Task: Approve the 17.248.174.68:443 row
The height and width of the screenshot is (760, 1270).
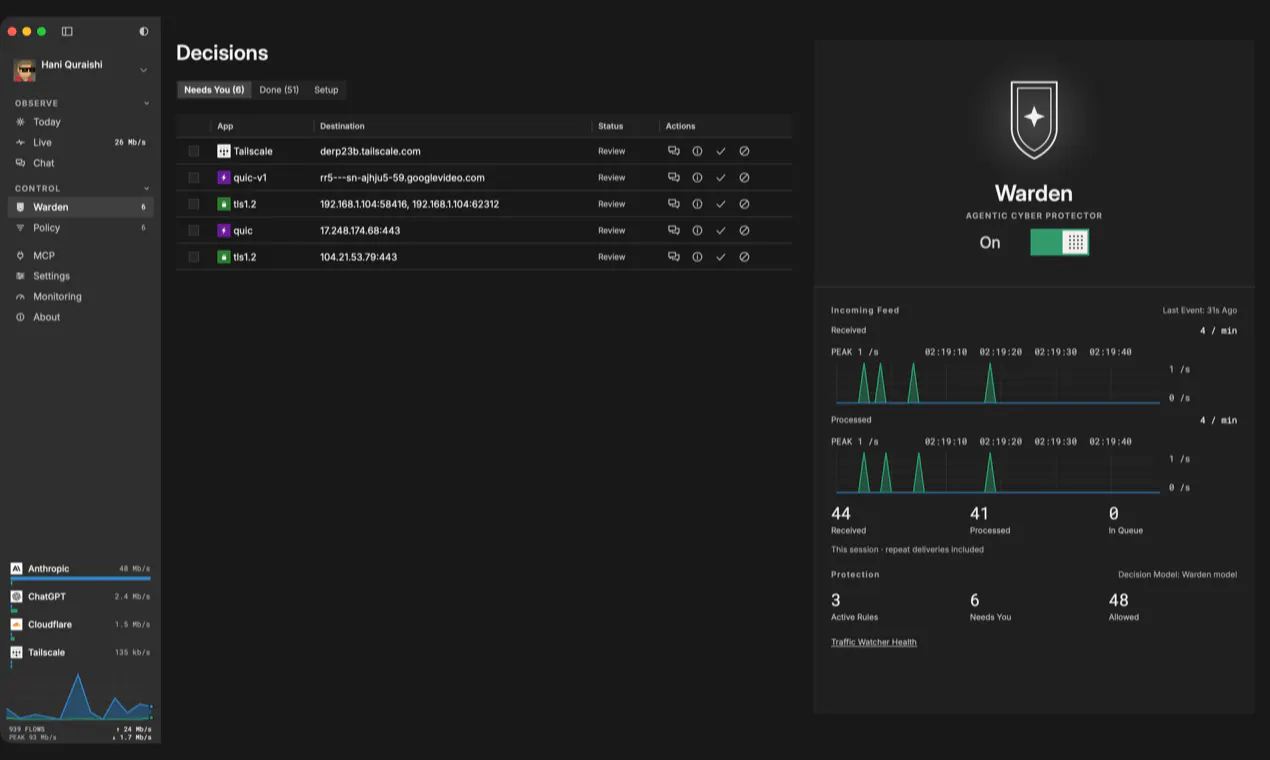Action: pos(720,230)
